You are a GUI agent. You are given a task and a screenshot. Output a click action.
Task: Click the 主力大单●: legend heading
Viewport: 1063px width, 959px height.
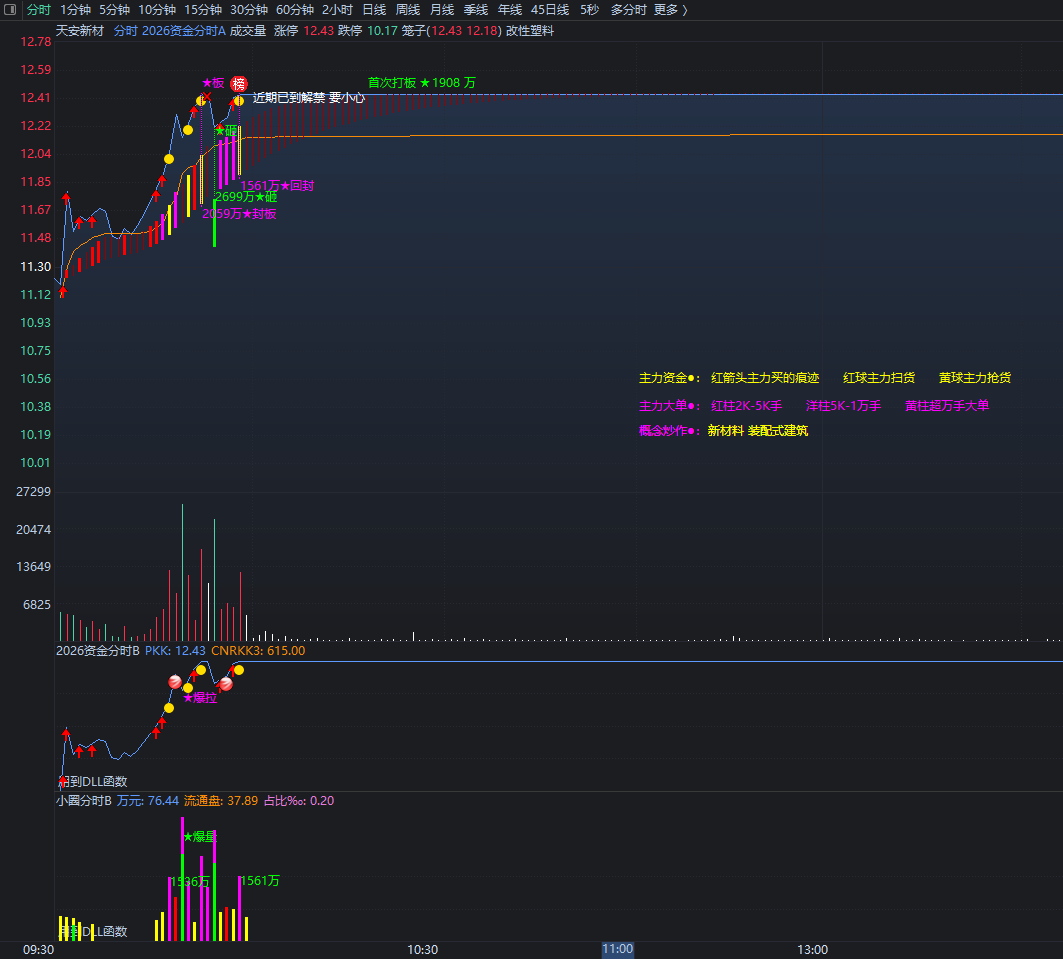670,405
